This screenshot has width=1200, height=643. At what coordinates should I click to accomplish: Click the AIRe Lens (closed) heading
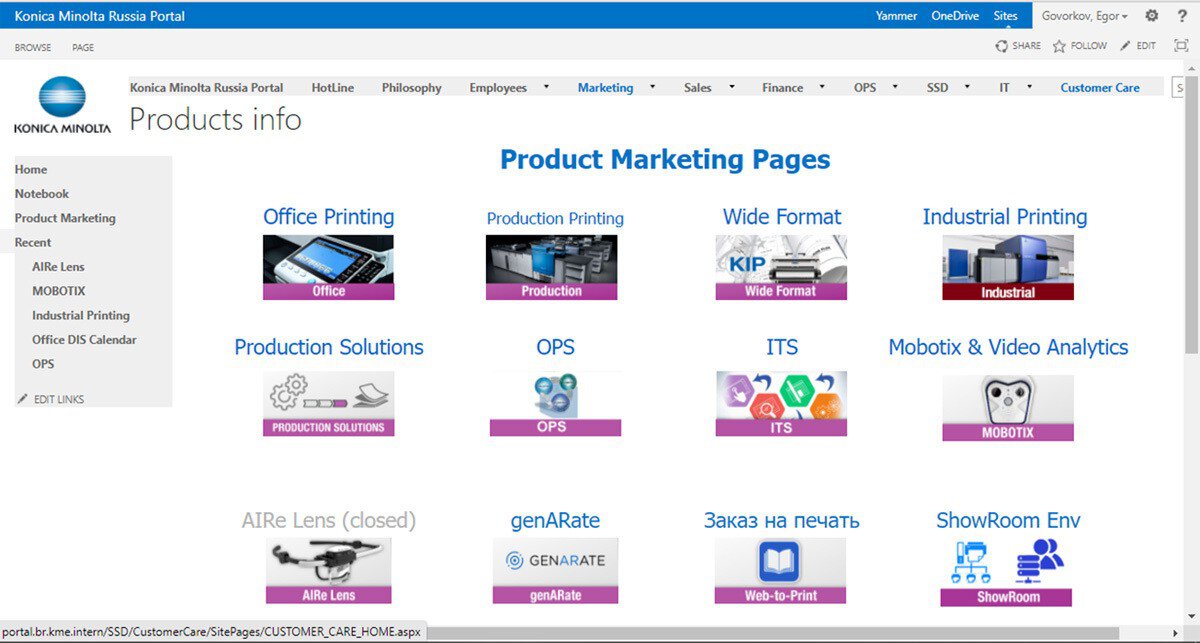pos(328,521)
